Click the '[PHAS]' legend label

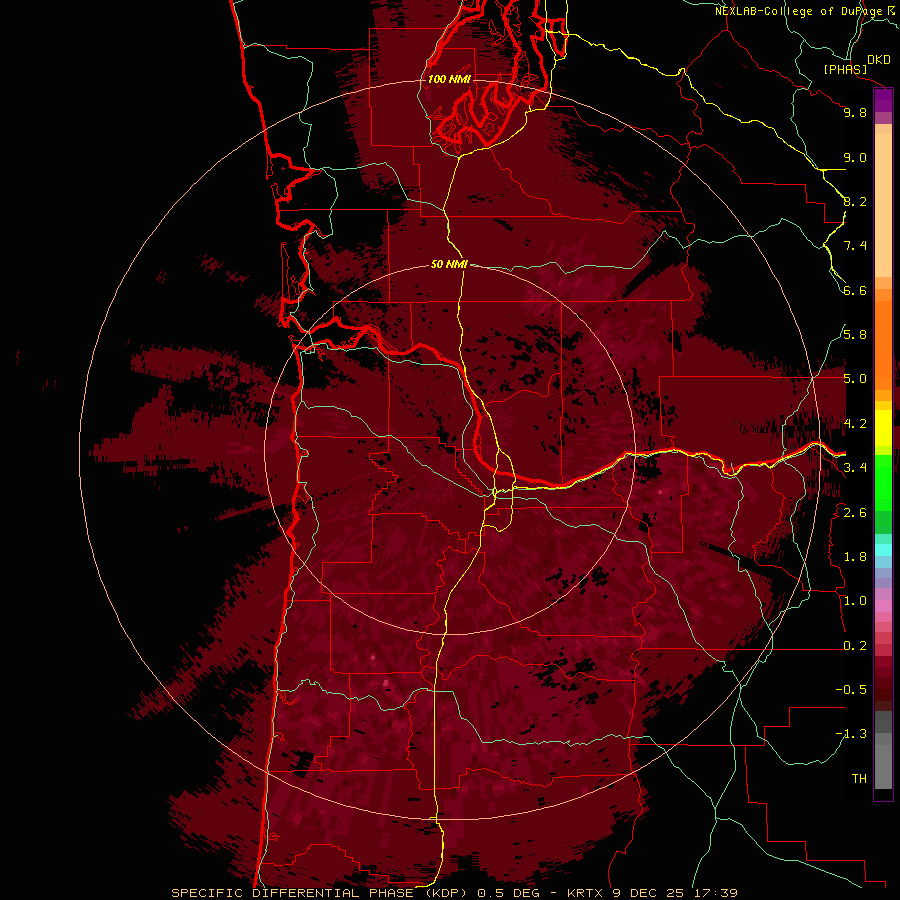tap(845, 69)
